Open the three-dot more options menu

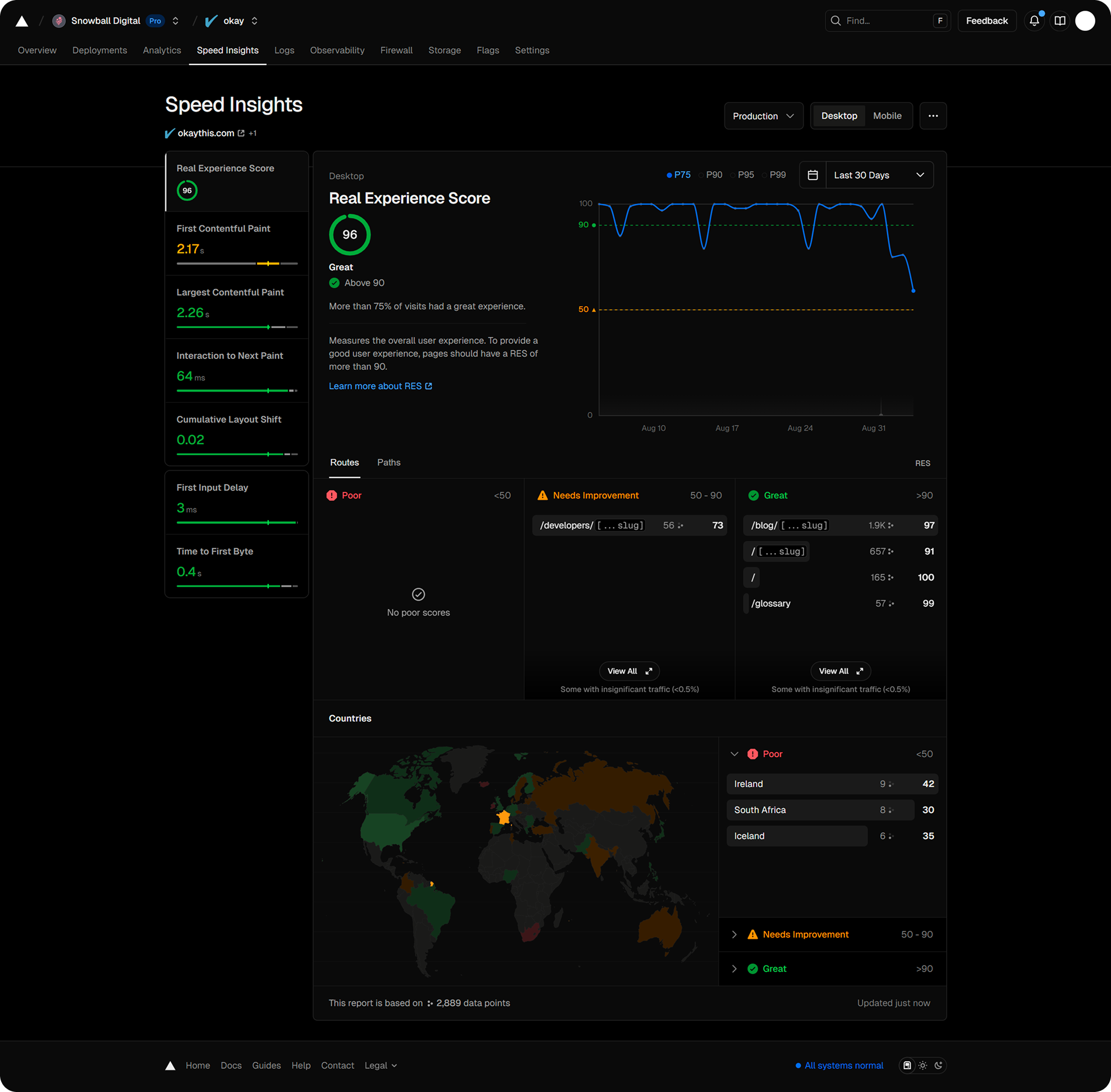click(933, 116)
